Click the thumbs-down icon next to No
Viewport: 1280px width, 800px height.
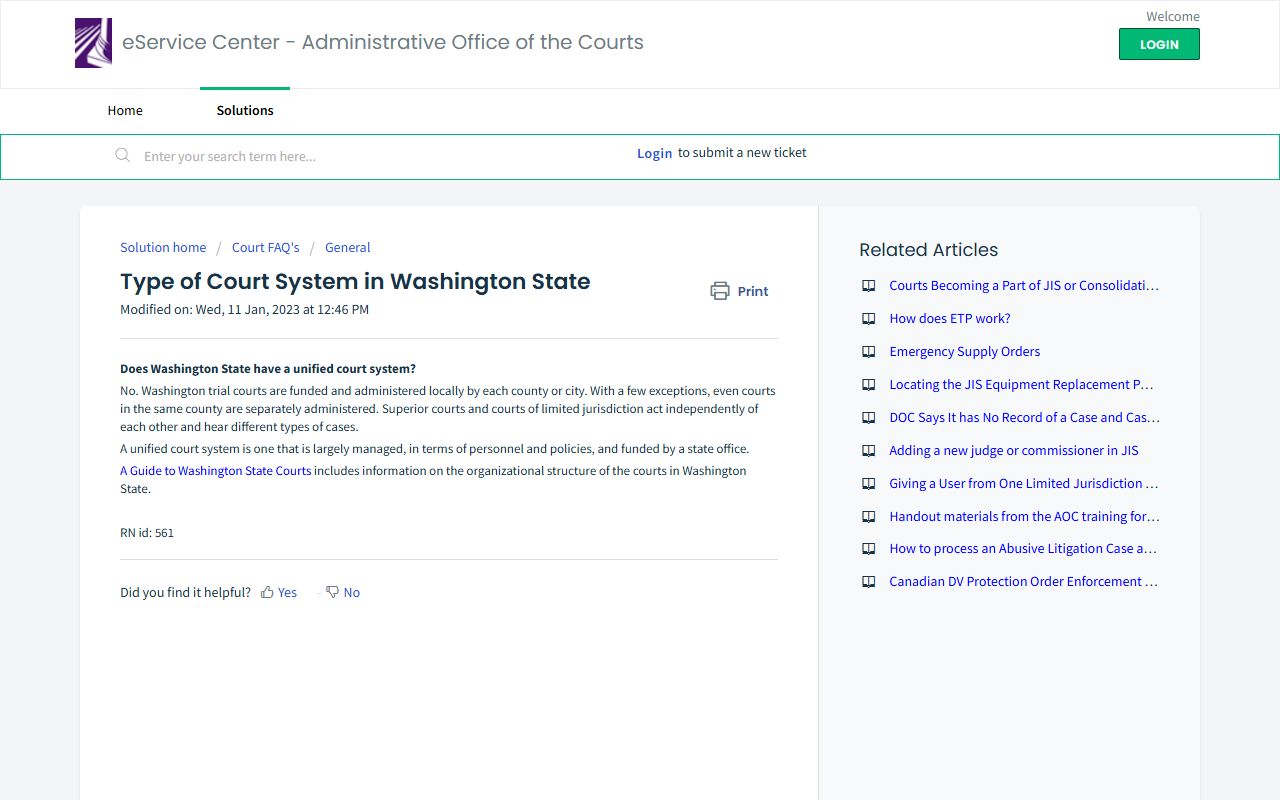[x=332, y=592]
